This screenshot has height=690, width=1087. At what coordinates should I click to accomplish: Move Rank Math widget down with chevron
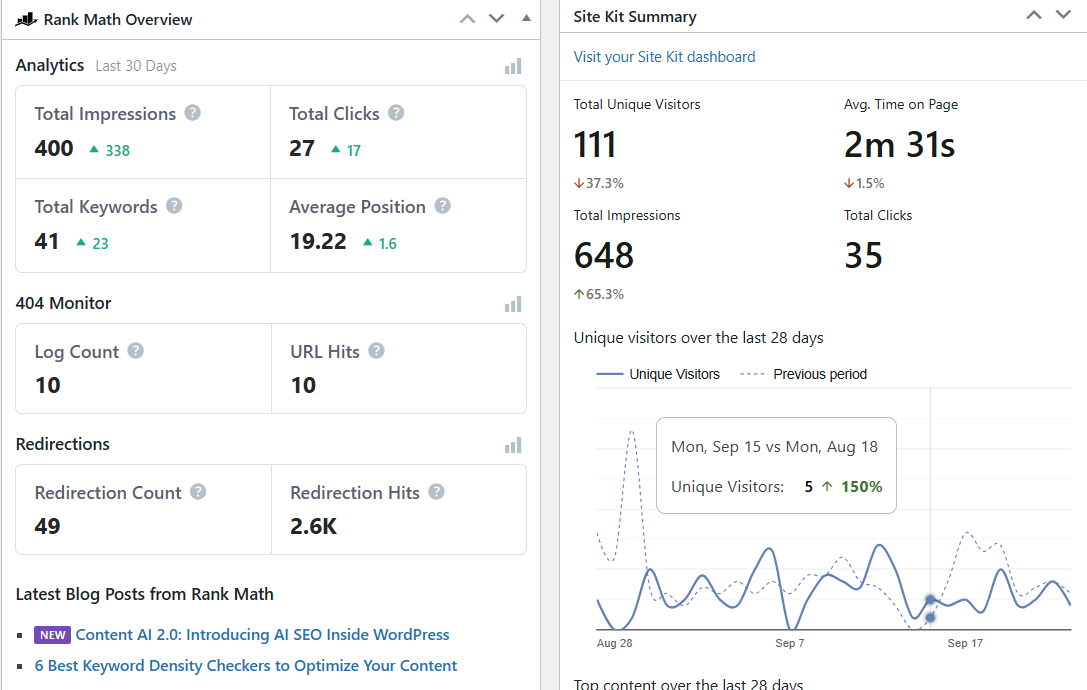click(496, 18)
